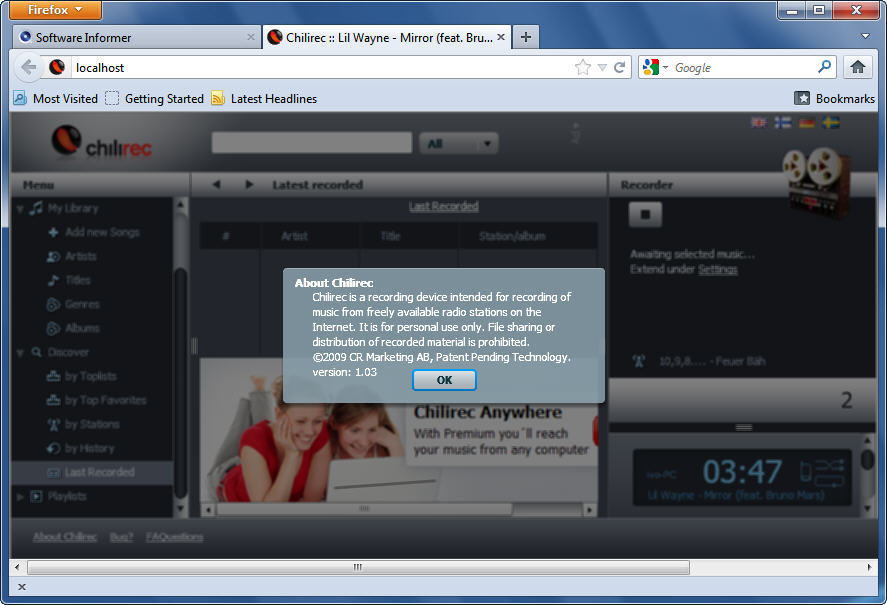Dismiss the About Chilirec dialog with OK

pyautogui.click(x=444, y=380)
